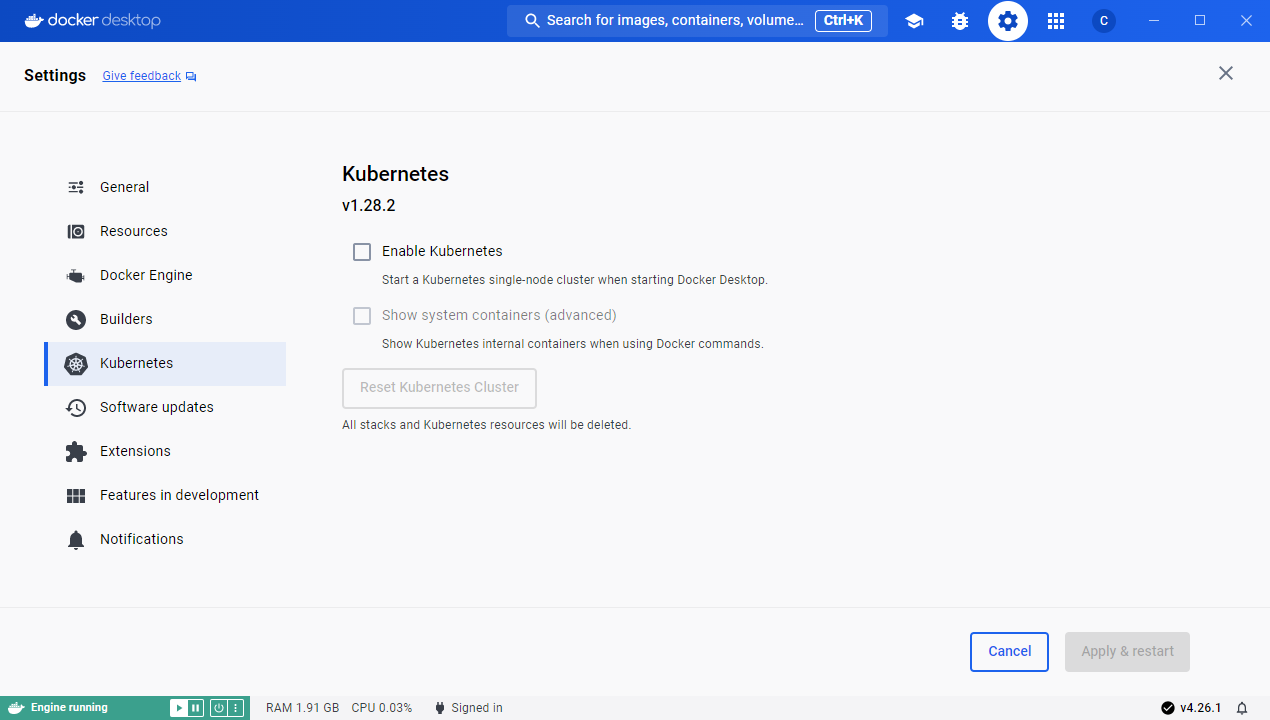The height and width of the screenshot is (720, 1270).
Task: Open Features in development section
Action: 179,495
